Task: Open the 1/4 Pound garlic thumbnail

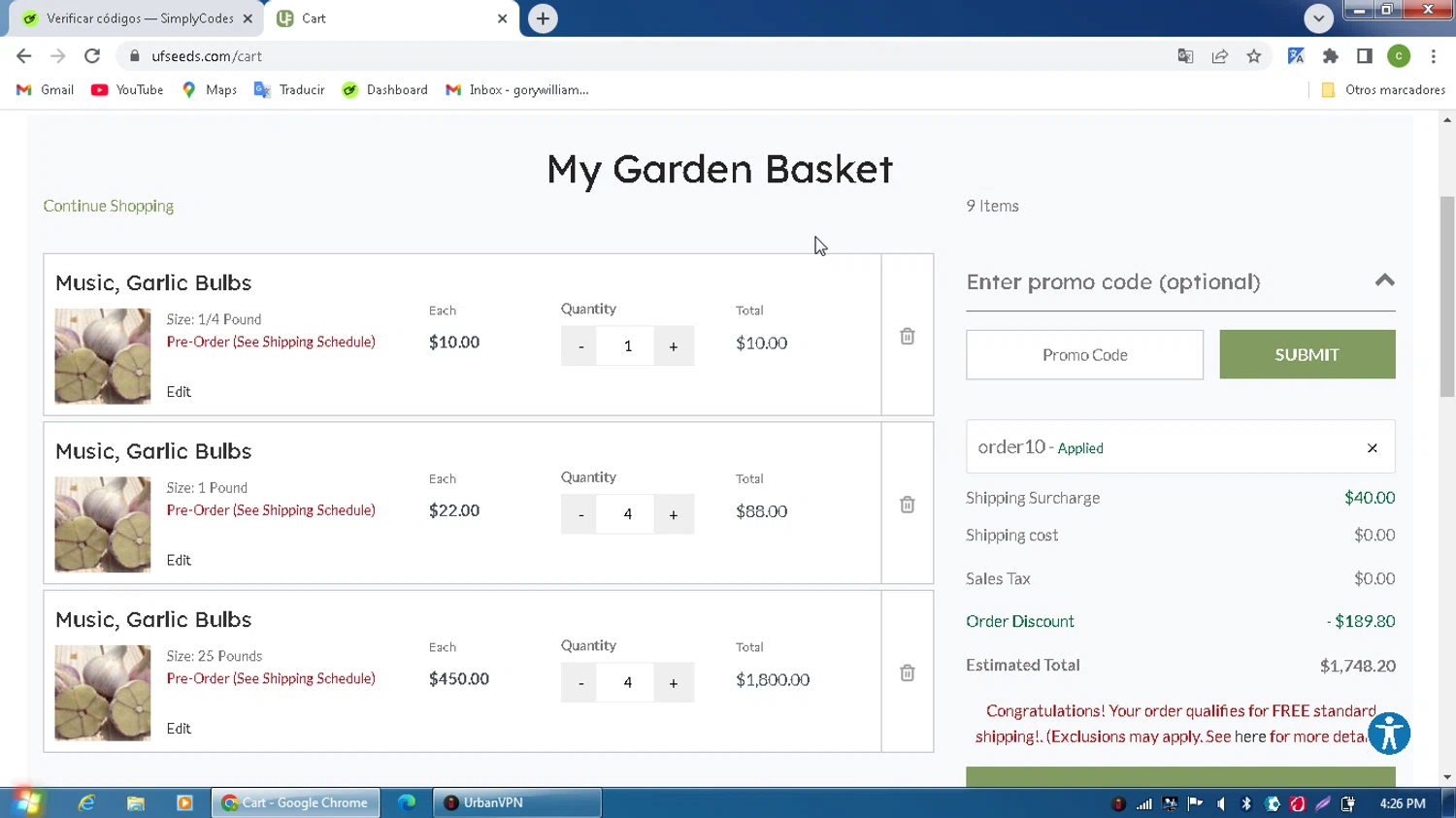Action: 103,356
